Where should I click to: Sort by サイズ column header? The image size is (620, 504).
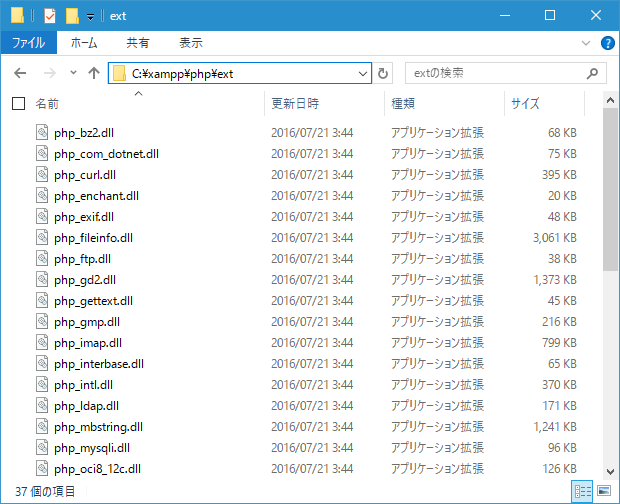tap(525, 104)
